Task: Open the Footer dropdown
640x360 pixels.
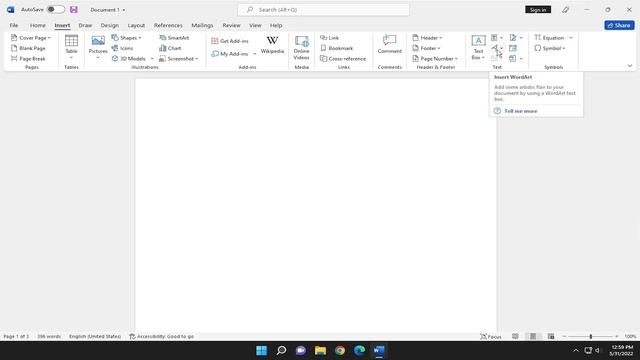Action: coord(426,48)
